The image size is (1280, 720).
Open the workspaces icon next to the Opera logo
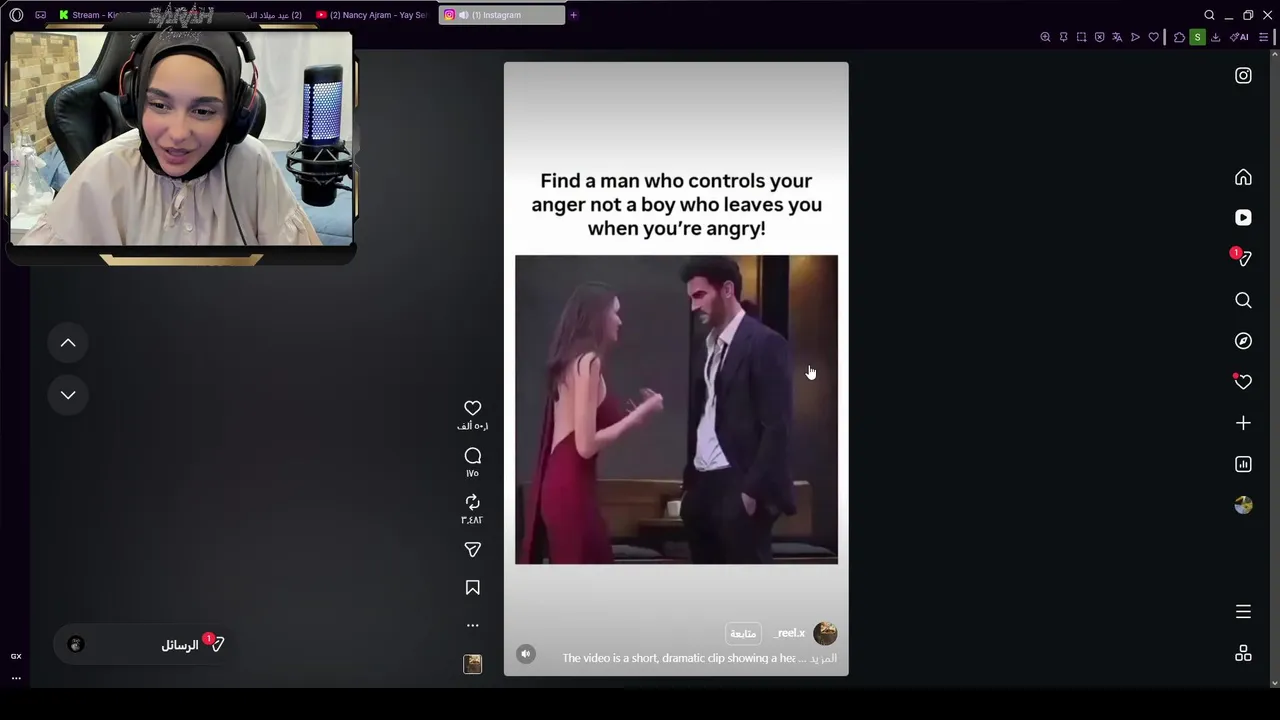pos(40,15)
